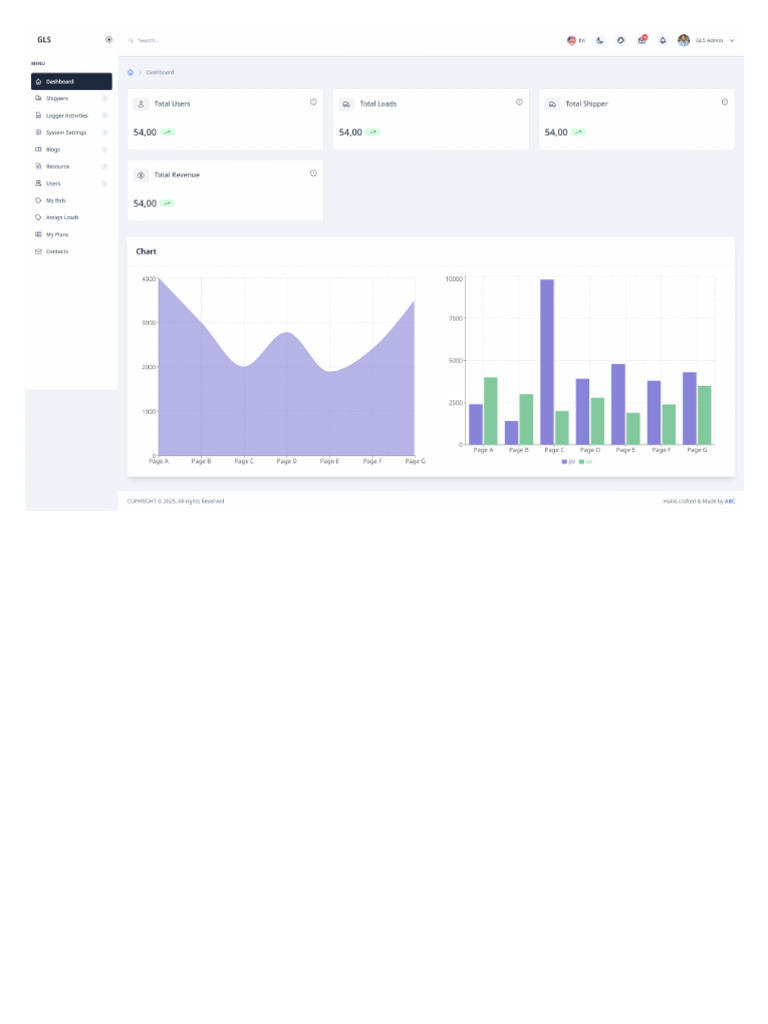Click the GLS Admin avatar picture

(684, 40)
